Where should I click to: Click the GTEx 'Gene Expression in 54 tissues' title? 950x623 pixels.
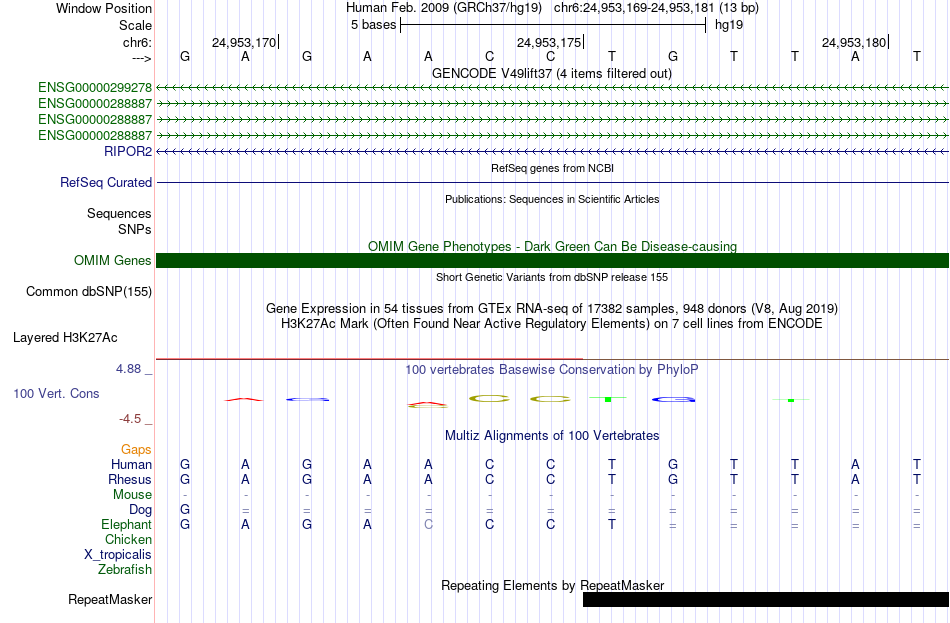point(552,308)
